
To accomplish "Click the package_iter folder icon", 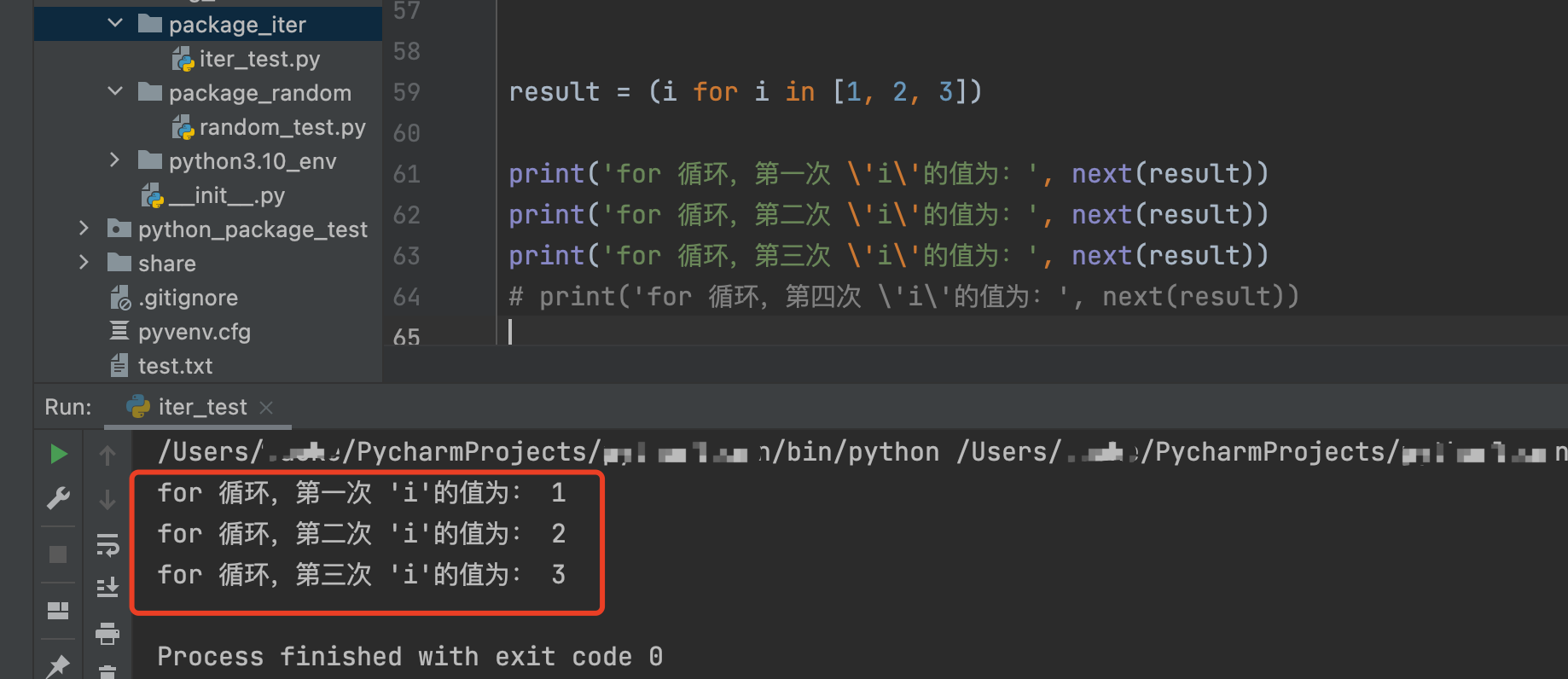I will (x=150, y=24).
